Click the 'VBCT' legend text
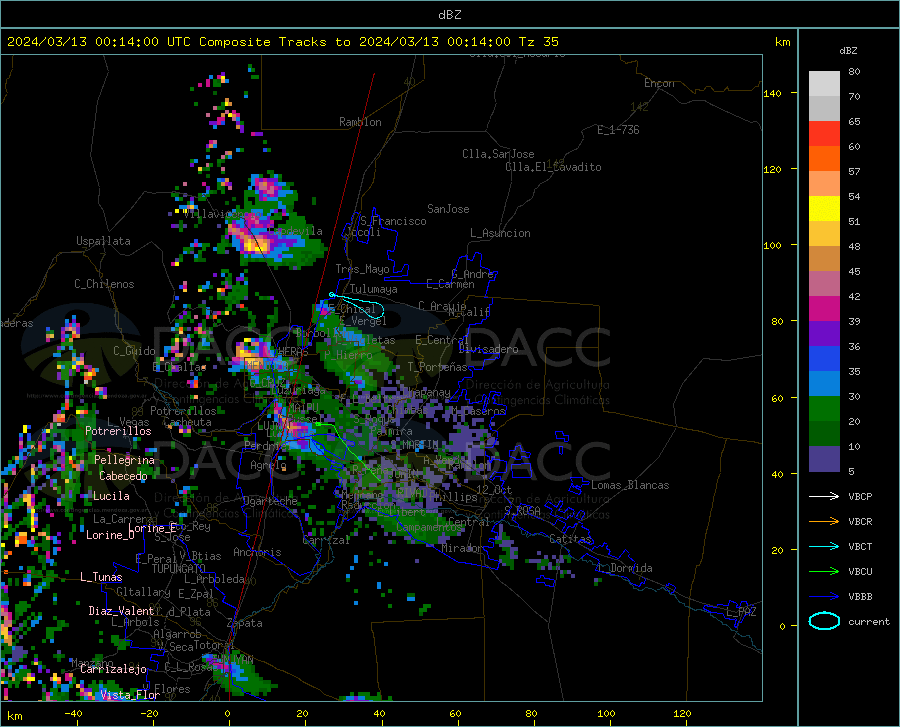 click(860, 547)
